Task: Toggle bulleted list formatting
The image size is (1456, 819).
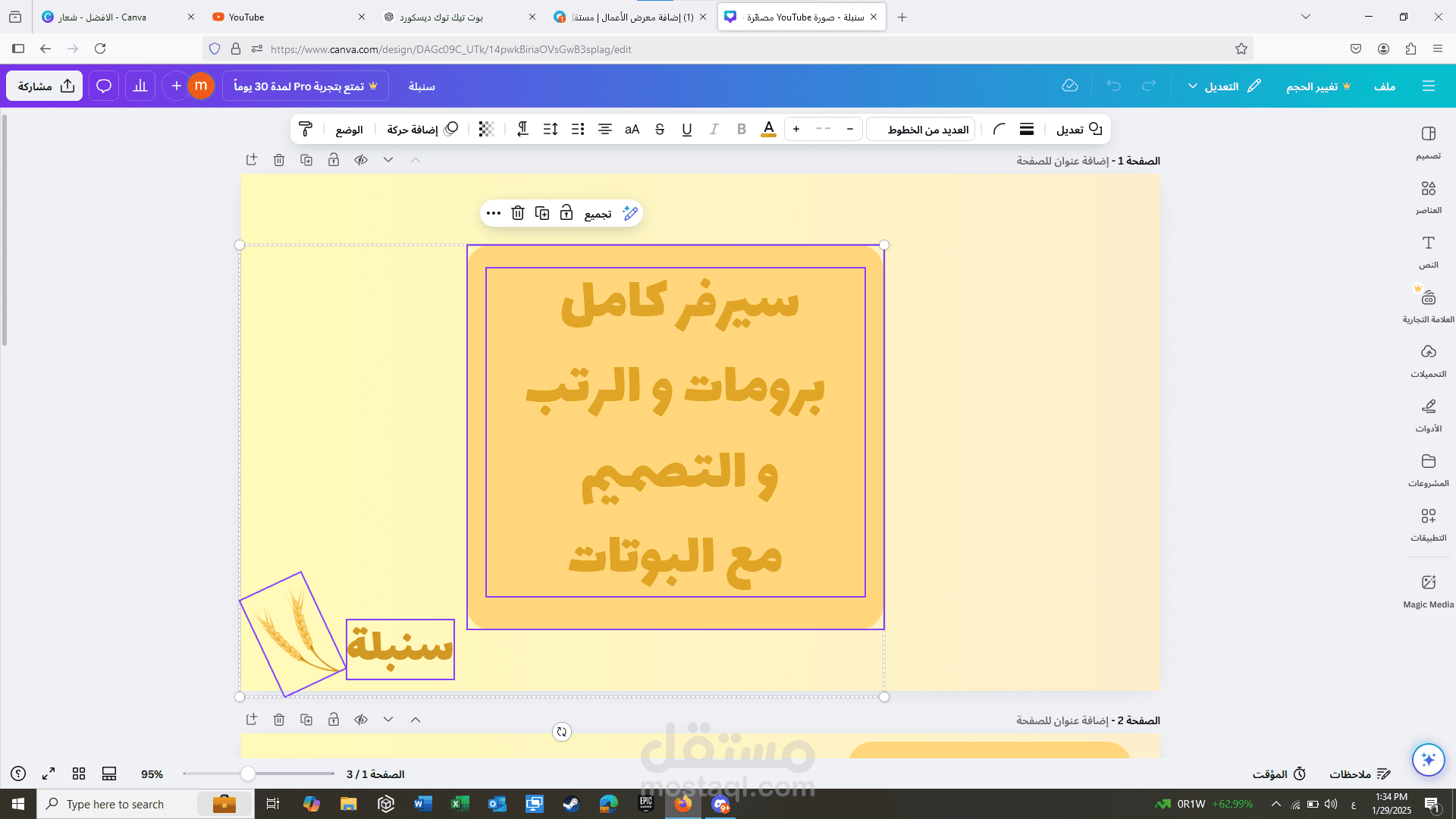Action: (x=578, y=129)
